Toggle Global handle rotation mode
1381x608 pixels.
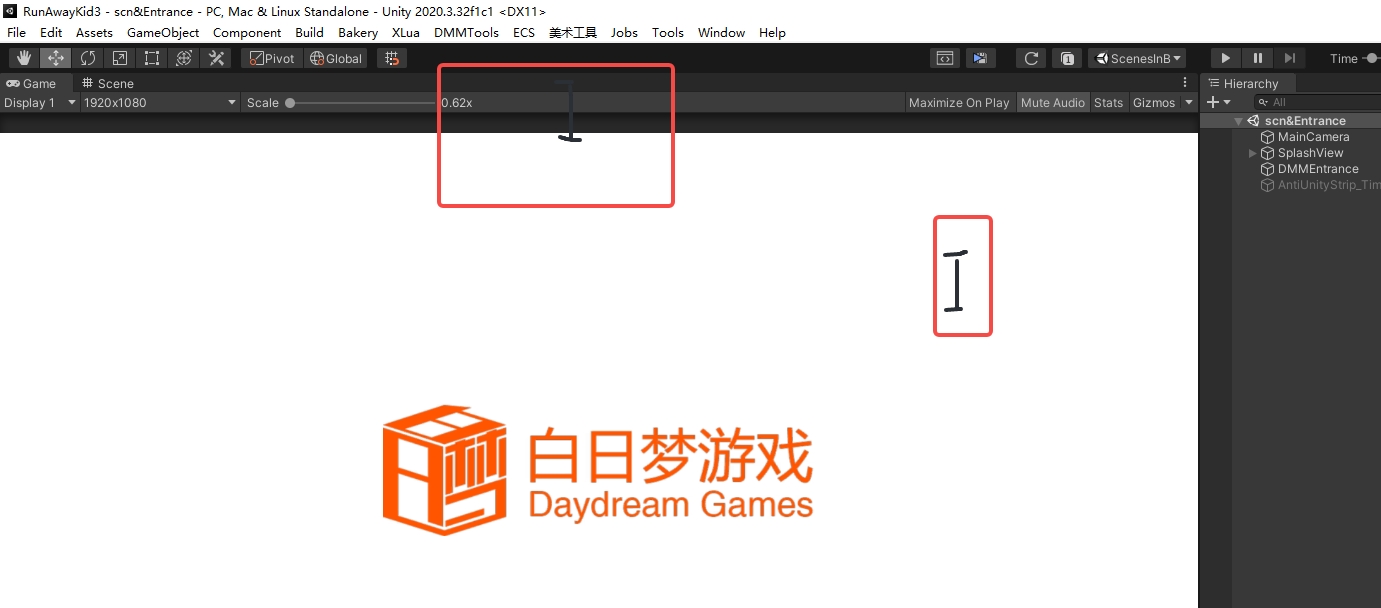tap(336, 58)
